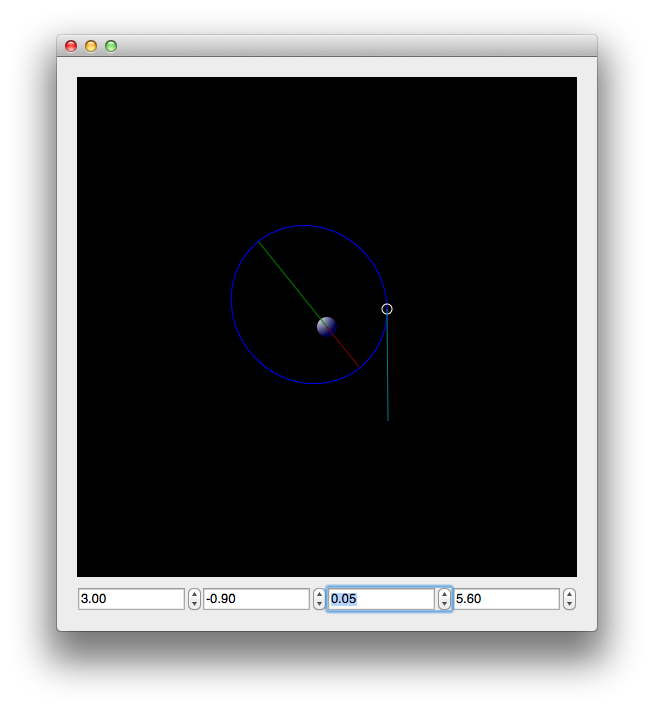Click the input field showing 5.60
Image resolution: width=654 pixels, height=710 pixels.
[x=506, y=599]
